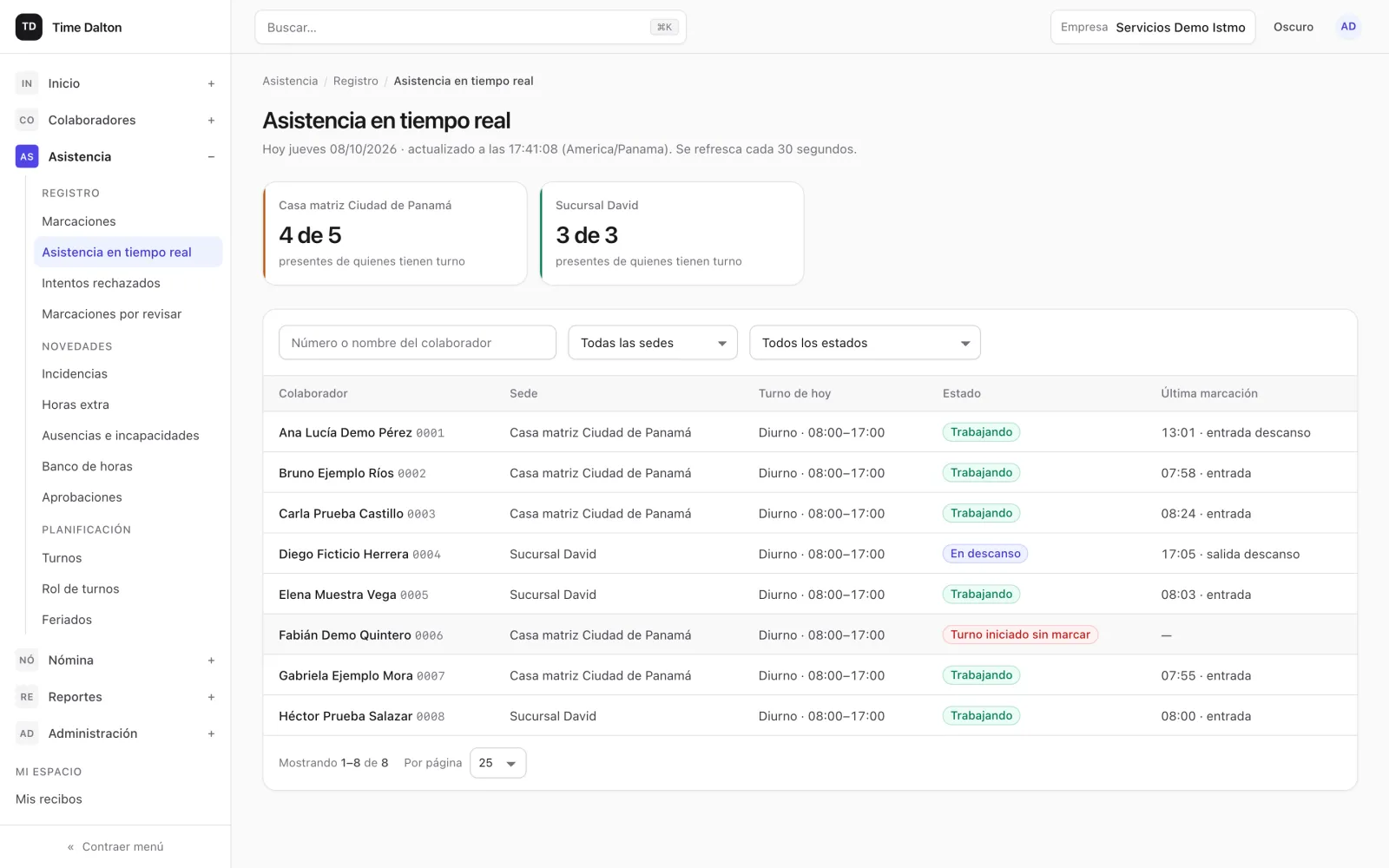
Task: Click the En descanso status badge
Action: (985, 554)
